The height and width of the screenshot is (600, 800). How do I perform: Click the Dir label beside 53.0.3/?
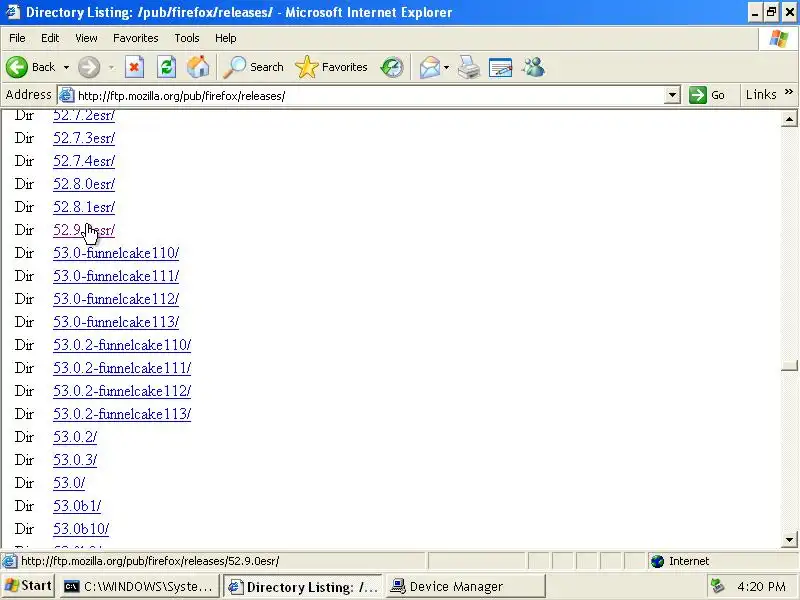coord(24,460)
